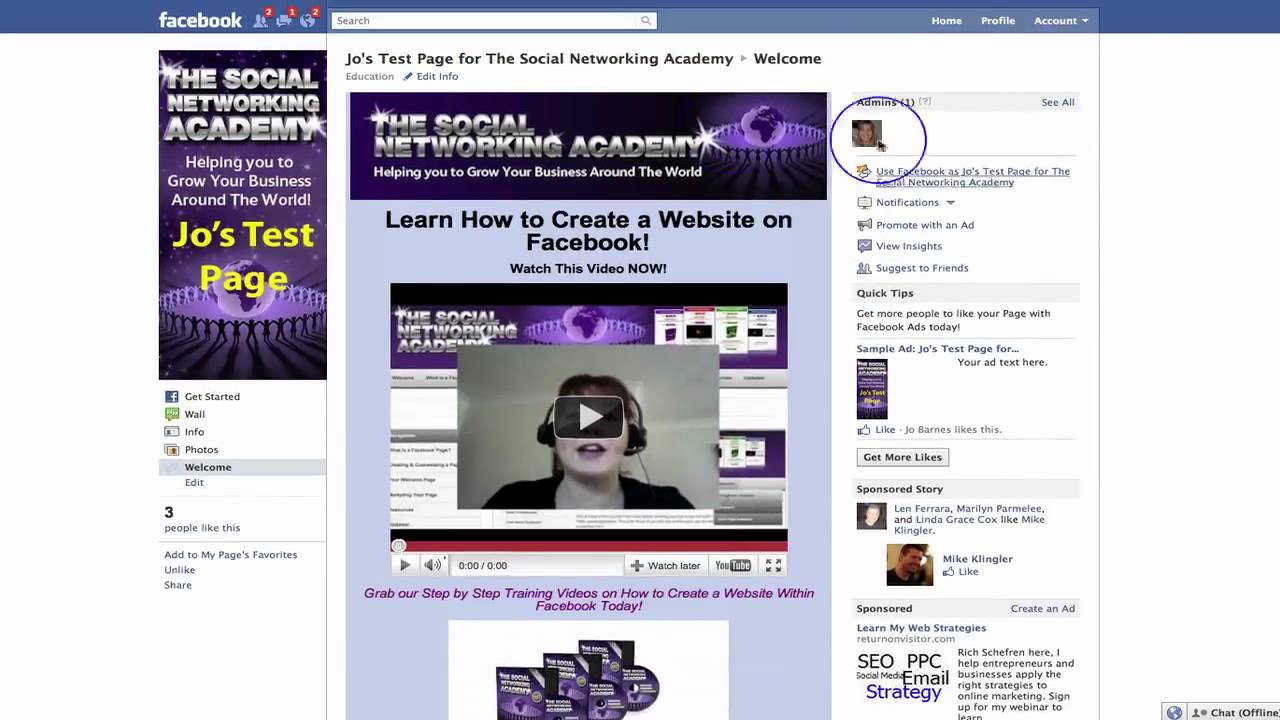Click the admin profile photo thumbnail
The height and width of the screenshot is (720, 1280).
(x=866, y=134)
